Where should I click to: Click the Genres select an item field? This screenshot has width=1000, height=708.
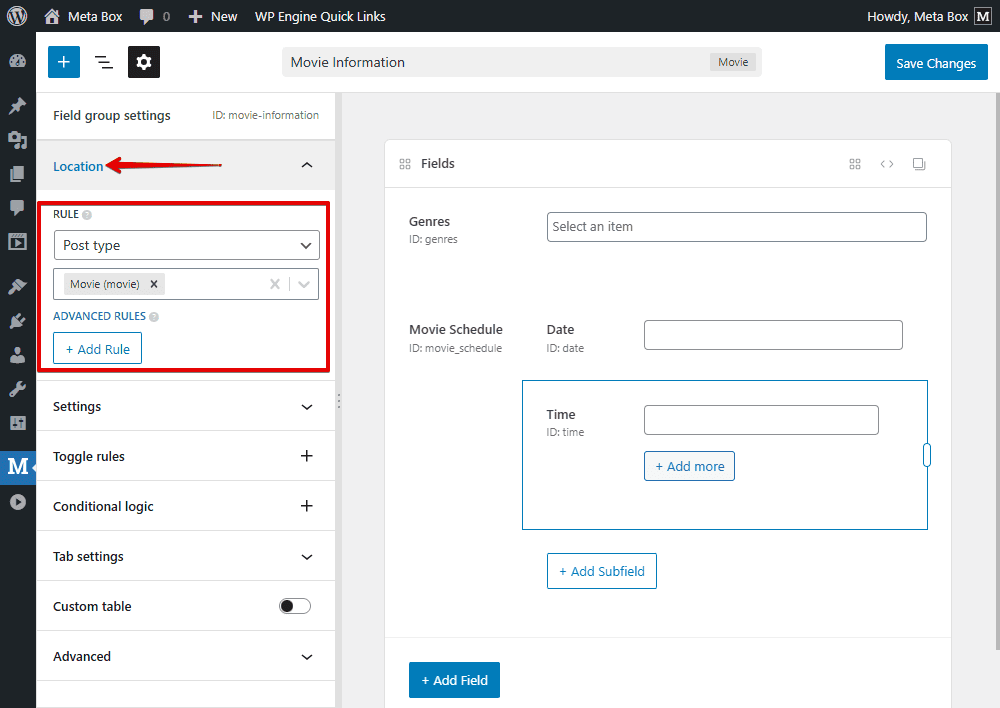point(736,227)
